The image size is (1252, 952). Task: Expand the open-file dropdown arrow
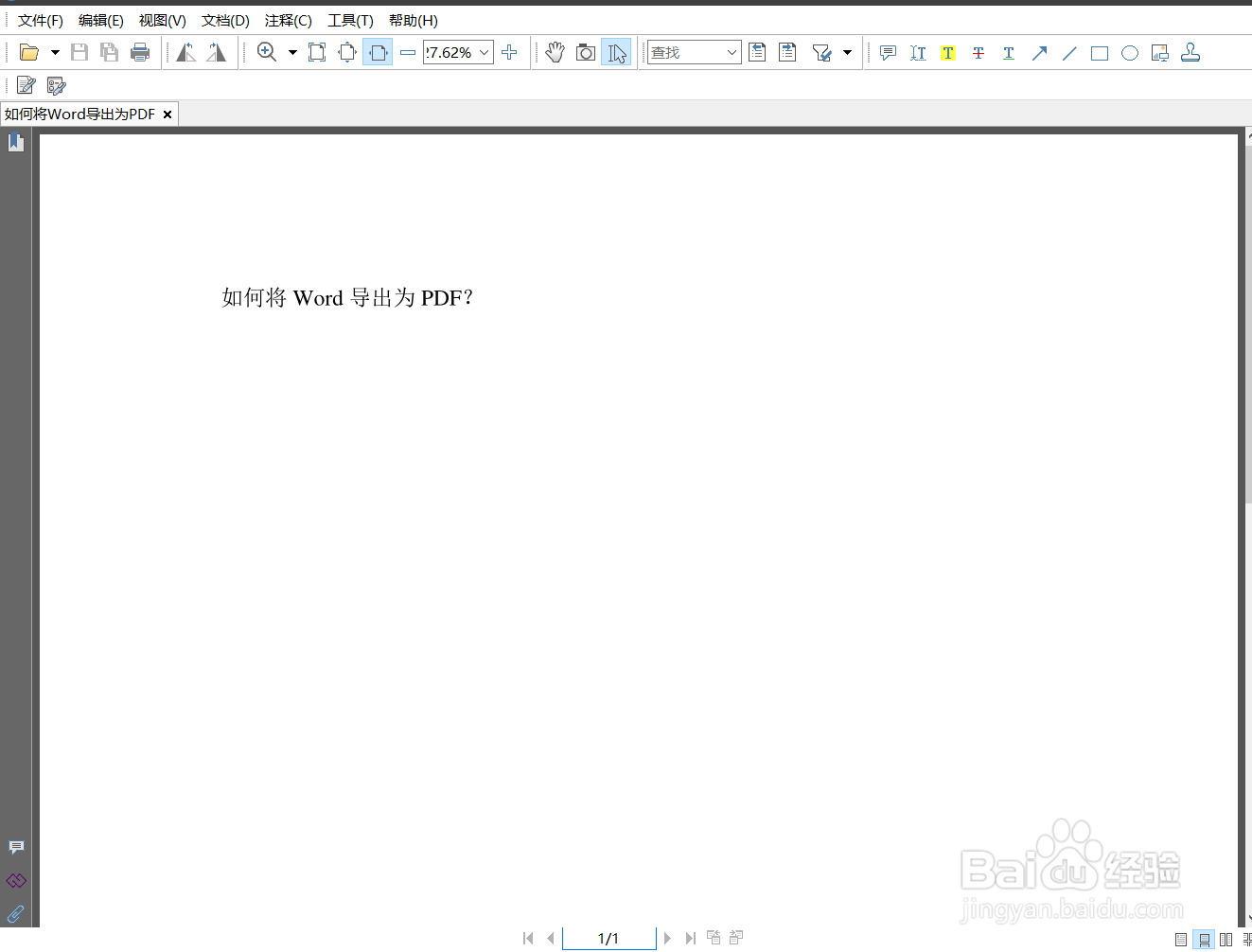pyautogui.click(x=55, y=53)
